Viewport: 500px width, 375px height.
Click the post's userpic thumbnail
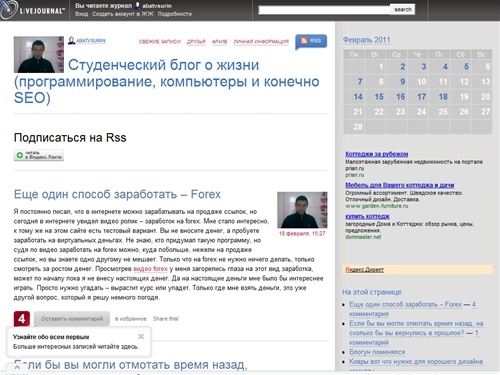(302, 210)
